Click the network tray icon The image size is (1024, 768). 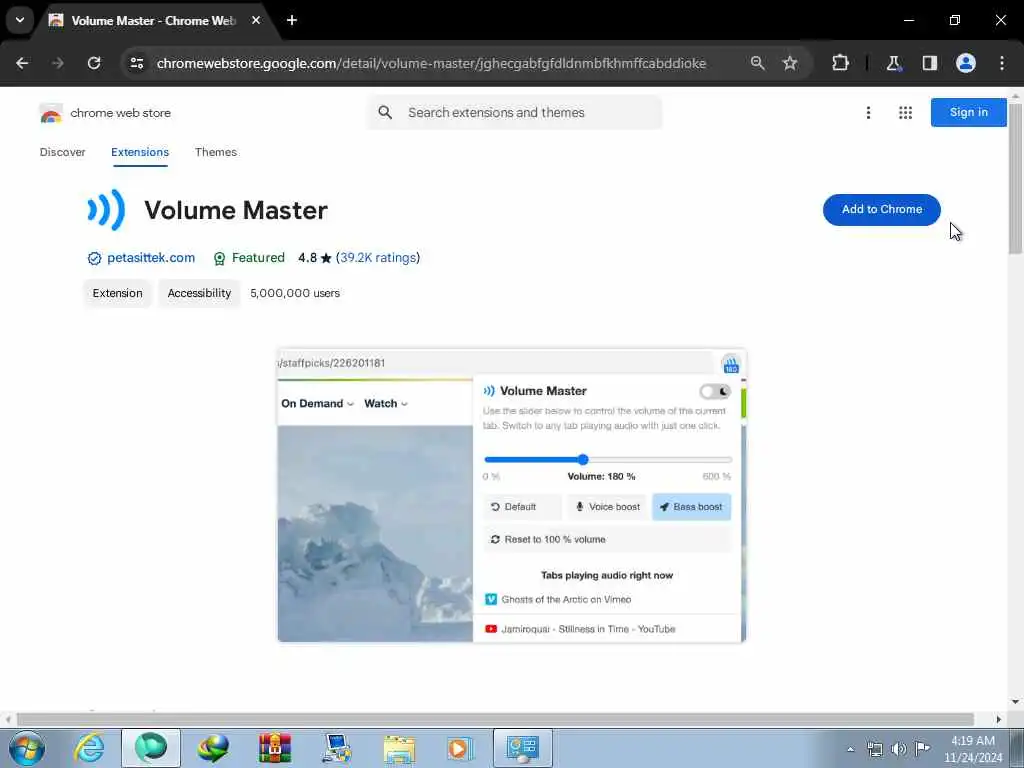pyautogui.click(x=874, y=749)
